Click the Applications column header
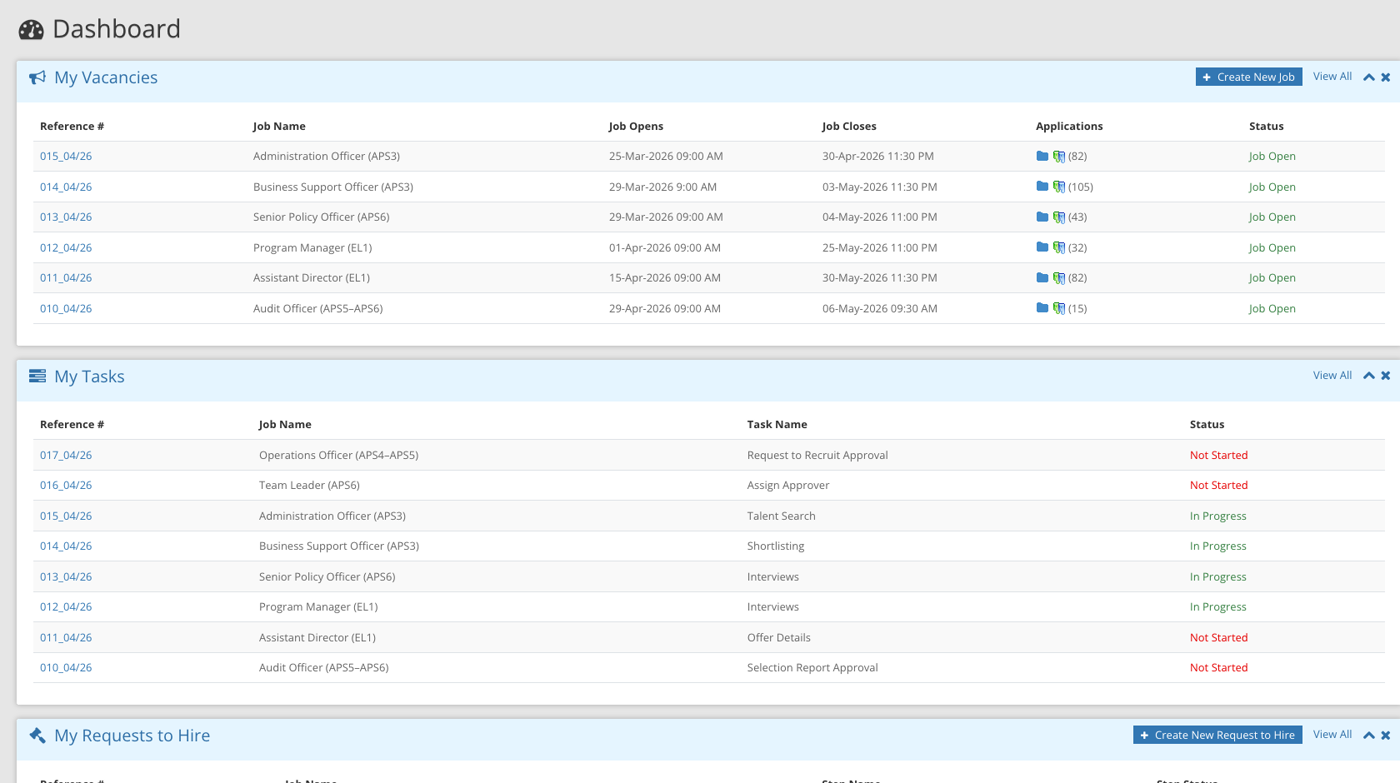Image resolution: width=1400 pixels, height=783 pixels. (1069, 126)
